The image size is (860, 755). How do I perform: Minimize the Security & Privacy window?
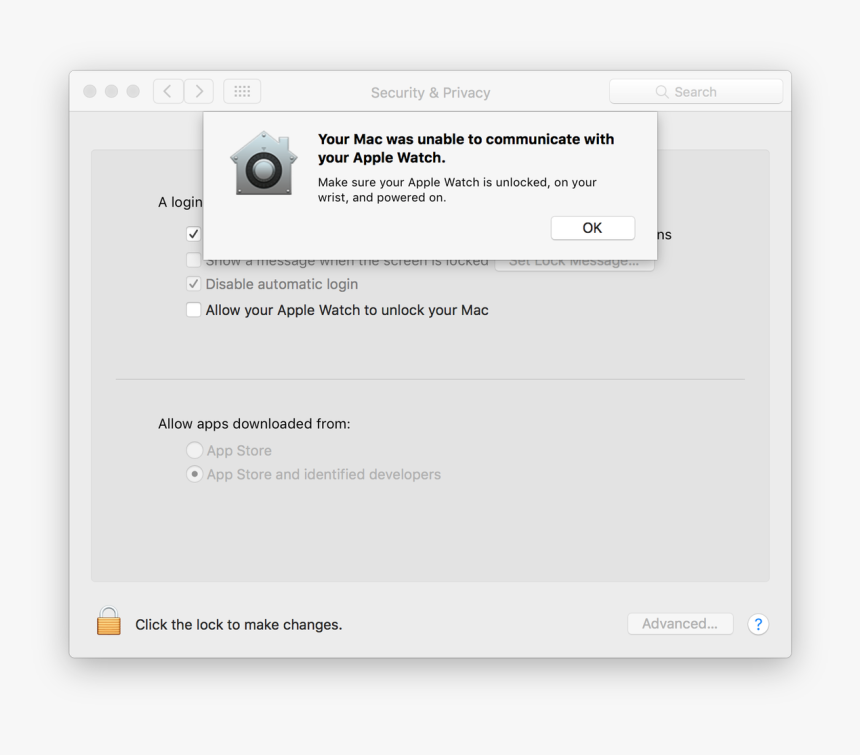pos(111,90)
